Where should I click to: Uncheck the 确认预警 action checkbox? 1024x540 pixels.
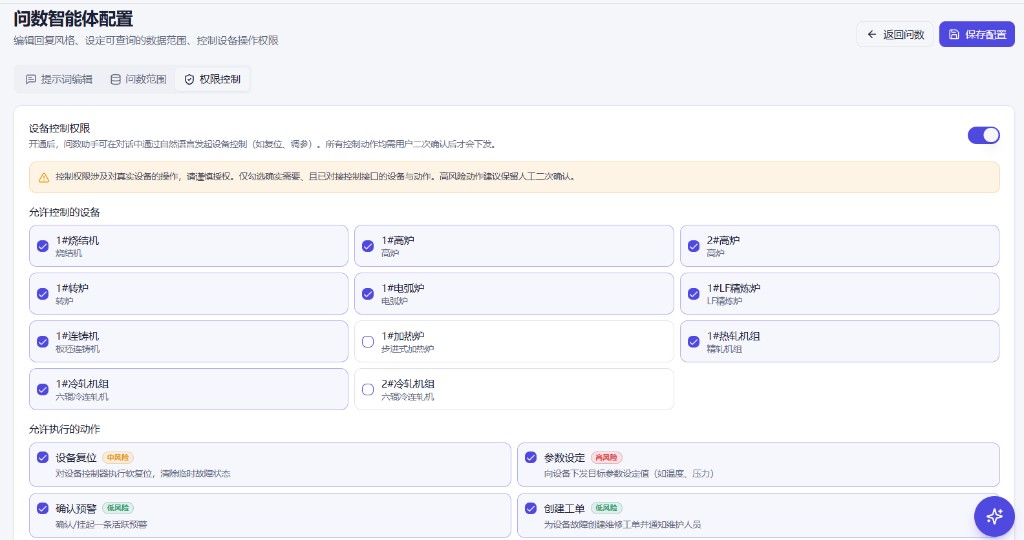point(42,508)
